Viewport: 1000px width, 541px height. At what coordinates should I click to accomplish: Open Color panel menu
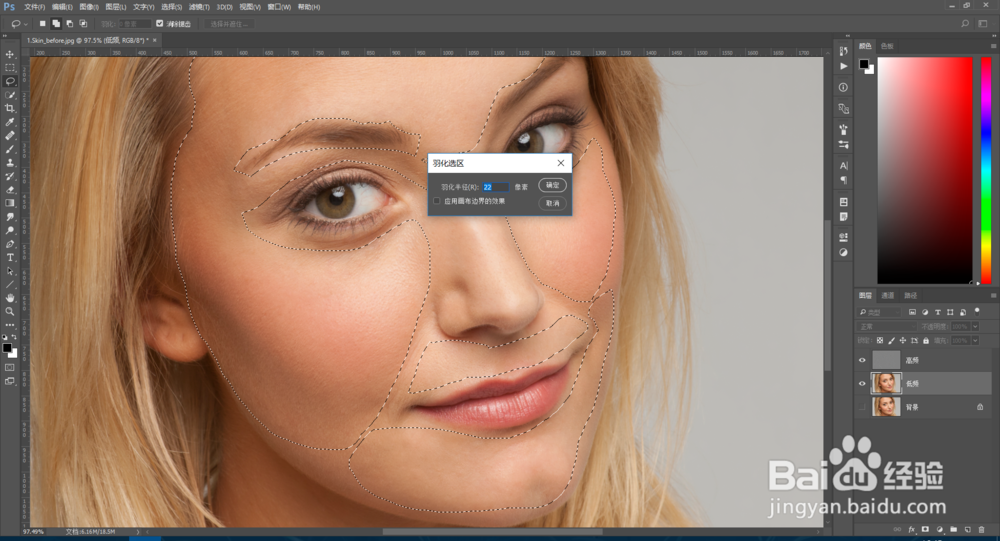click(993, 46)
